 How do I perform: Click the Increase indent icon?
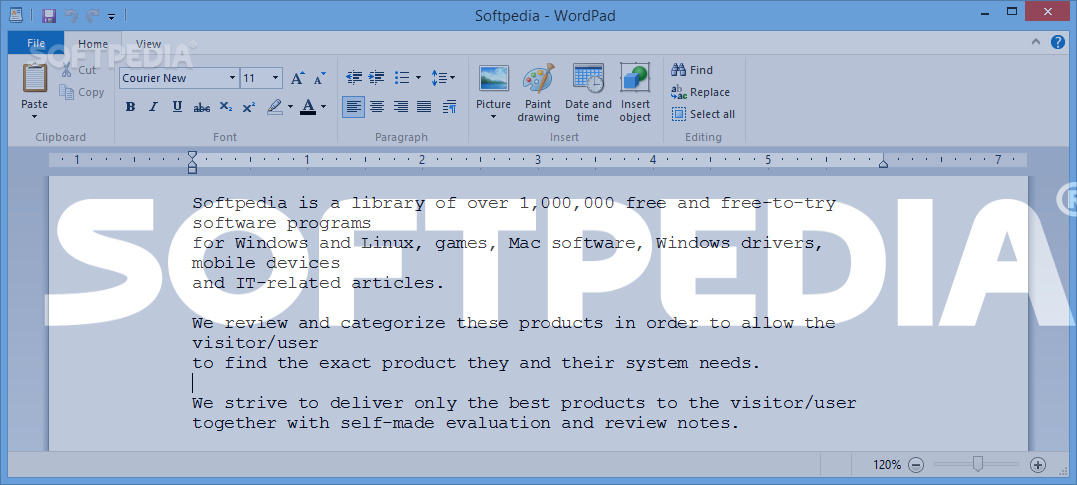pyautogui.click(x=376, y=78)
